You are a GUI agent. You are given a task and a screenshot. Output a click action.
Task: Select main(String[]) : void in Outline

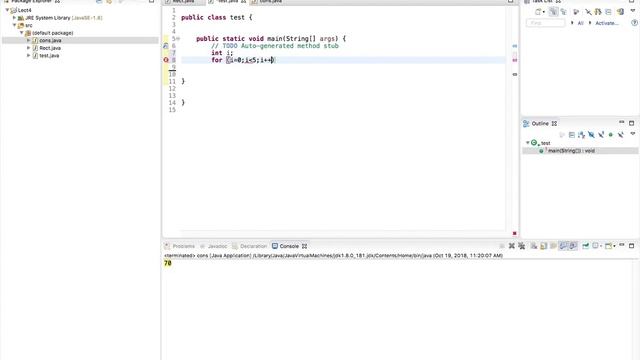pyautogui.click(x=571, y=151)
